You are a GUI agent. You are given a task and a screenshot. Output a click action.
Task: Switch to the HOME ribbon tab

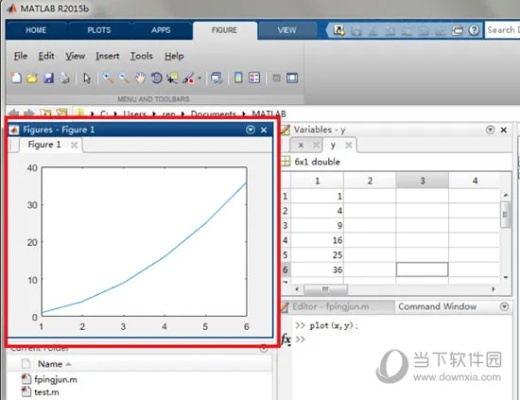click(36, 30)
